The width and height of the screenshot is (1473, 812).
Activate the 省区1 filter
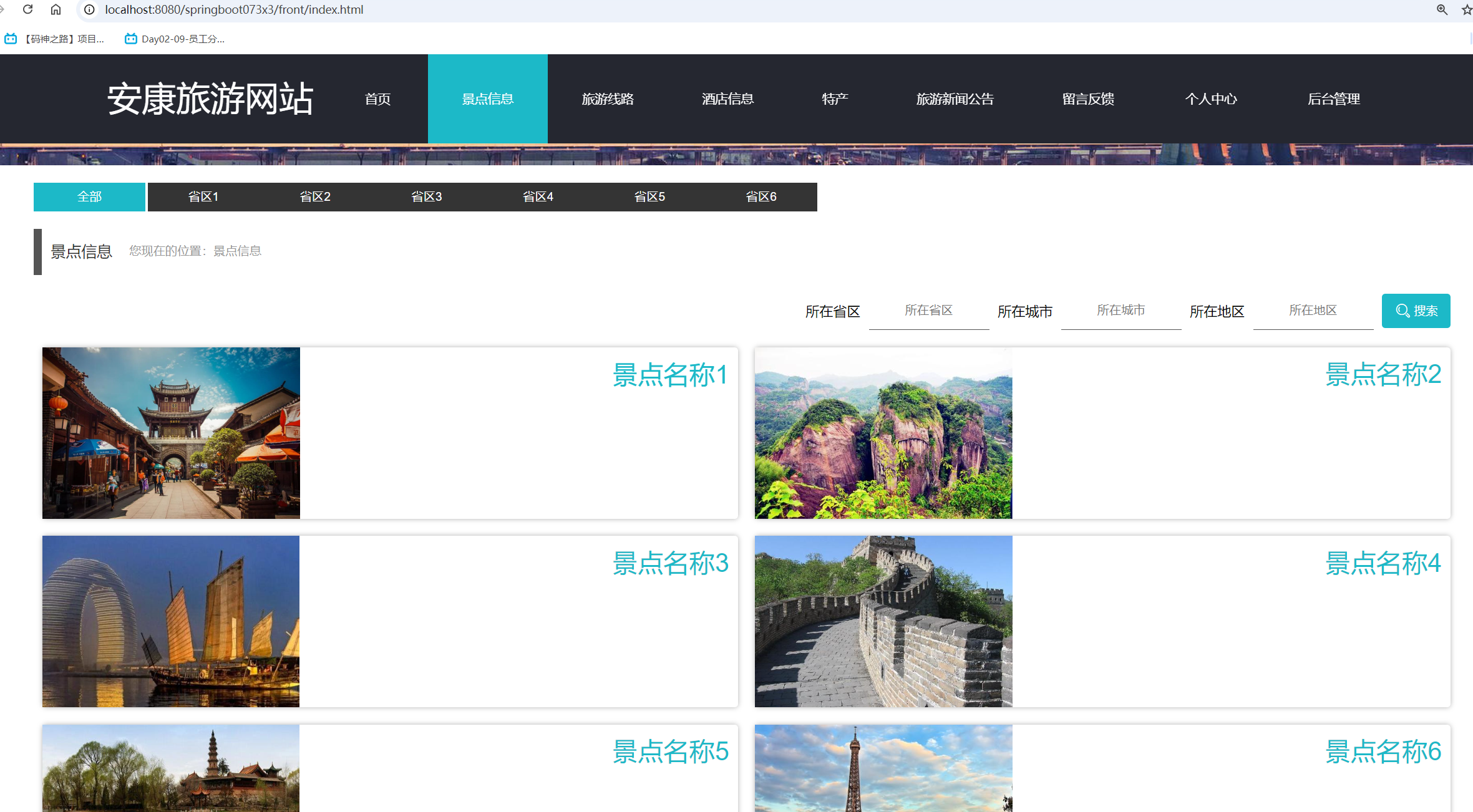pyautogui.click(x=203, y=196)
